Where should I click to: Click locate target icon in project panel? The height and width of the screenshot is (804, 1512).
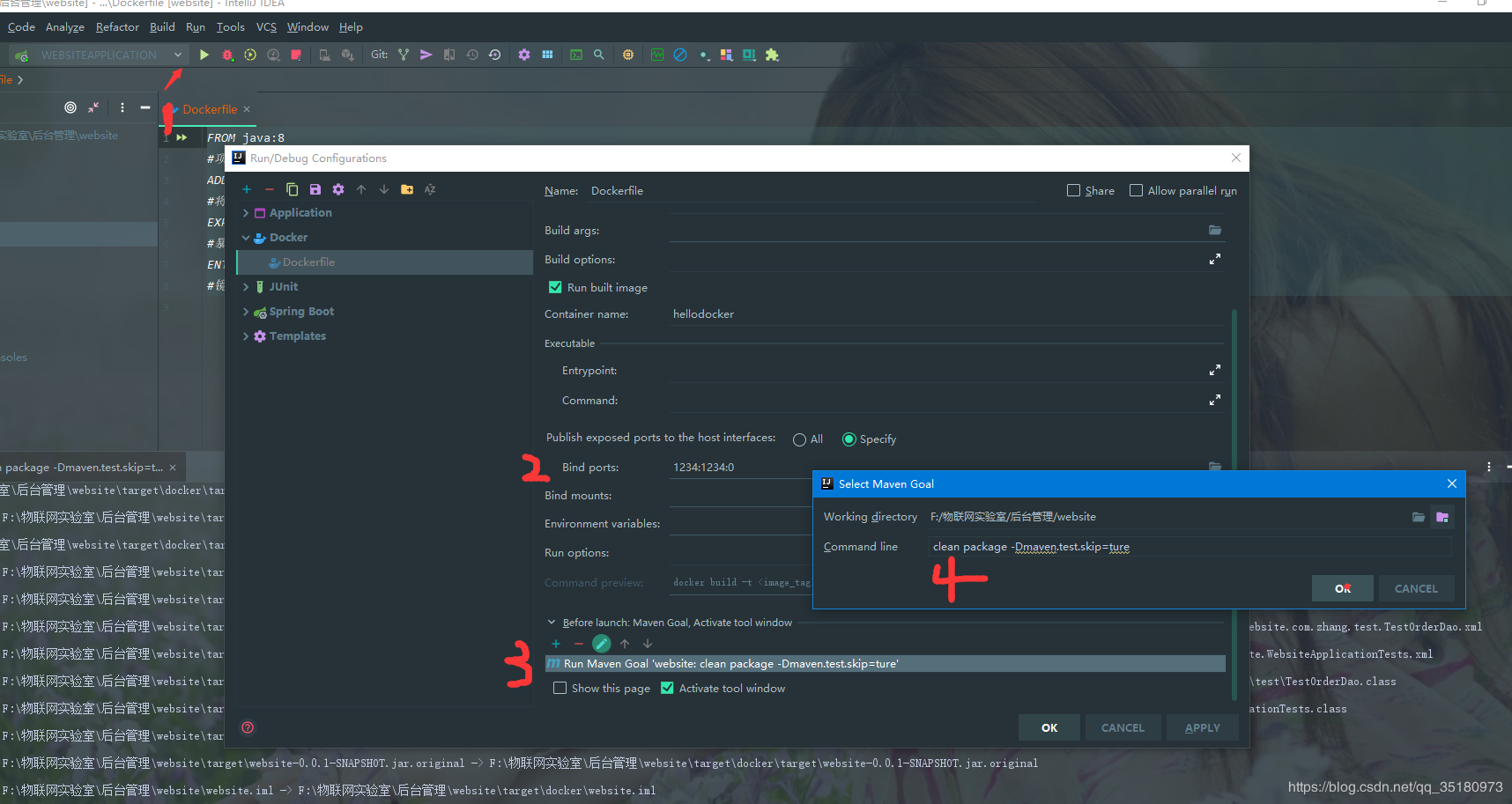click(70, 107)
